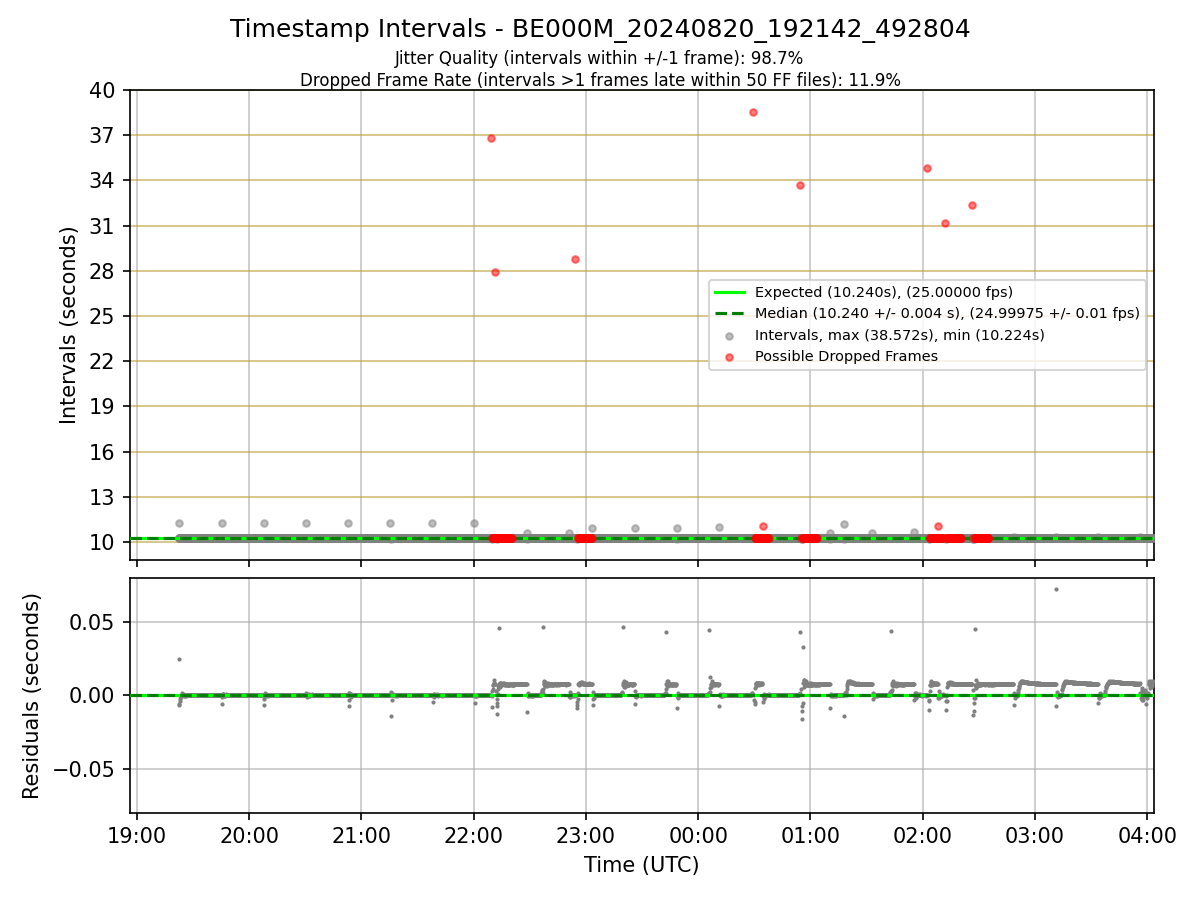This screenshot has width=1200, height=900.
Task: Click the 20:00 x-axis tick label
Action: point(249,837)
